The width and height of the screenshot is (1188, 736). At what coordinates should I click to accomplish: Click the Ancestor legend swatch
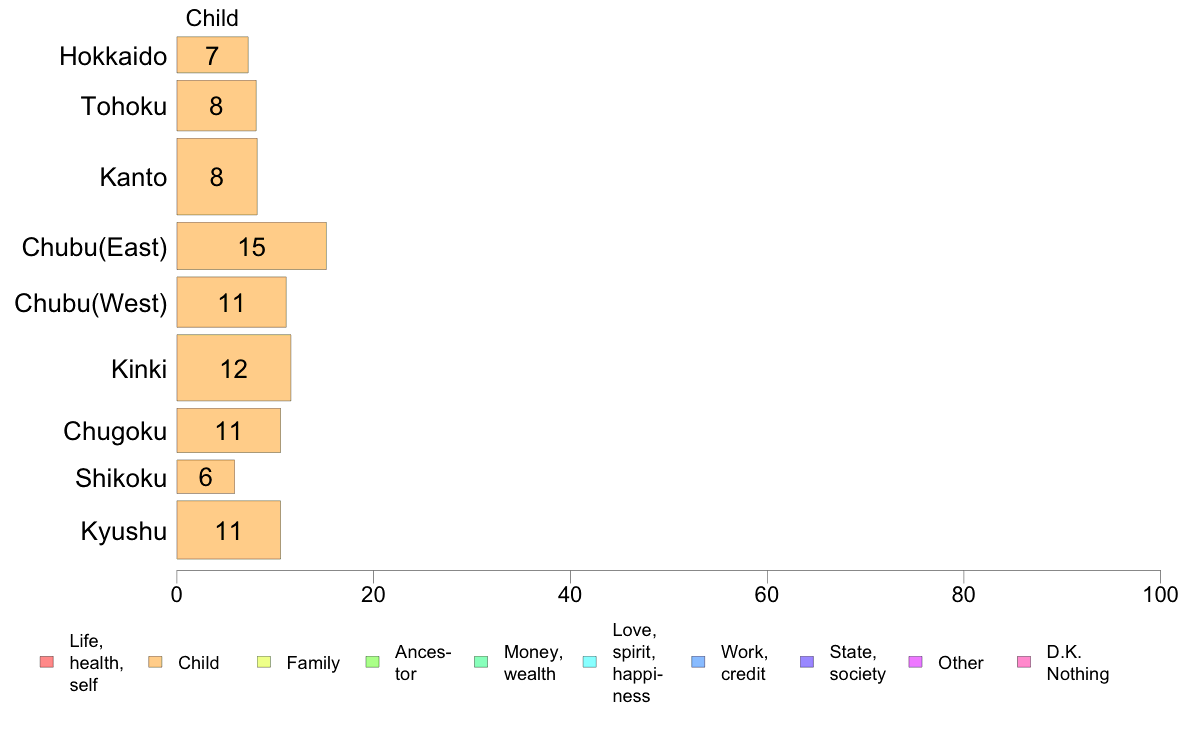[372, 662]
